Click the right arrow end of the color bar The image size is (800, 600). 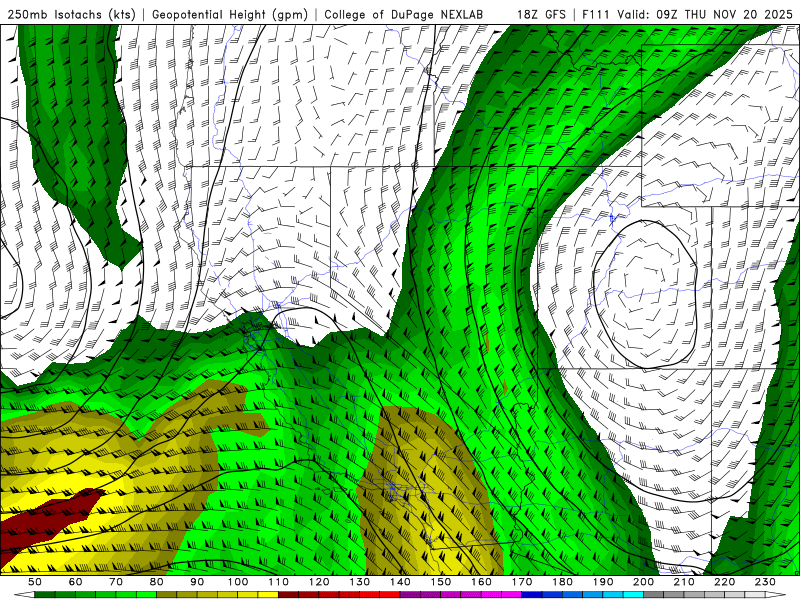point(776,595)
